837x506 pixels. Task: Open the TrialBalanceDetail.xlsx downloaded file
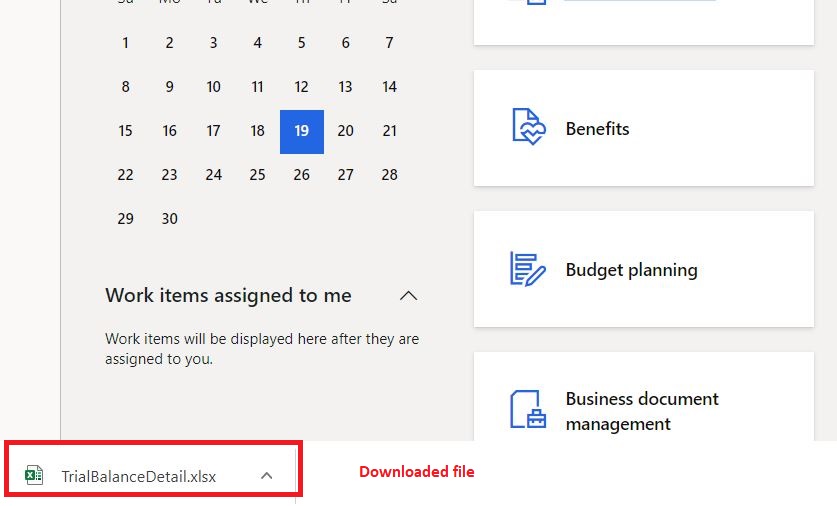(x=138, y=476)
